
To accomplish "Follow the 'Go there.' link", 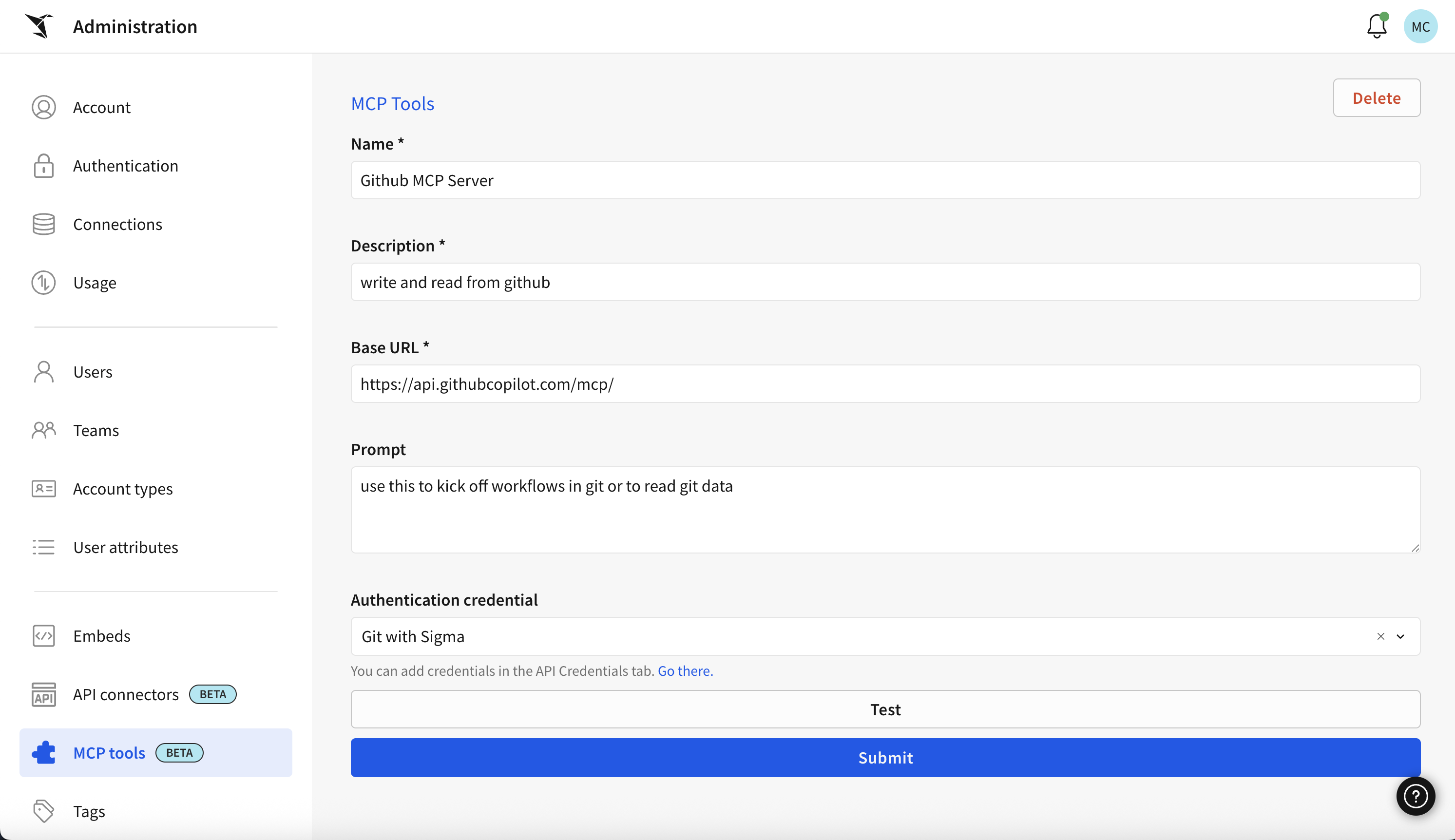I will (685, 671).
